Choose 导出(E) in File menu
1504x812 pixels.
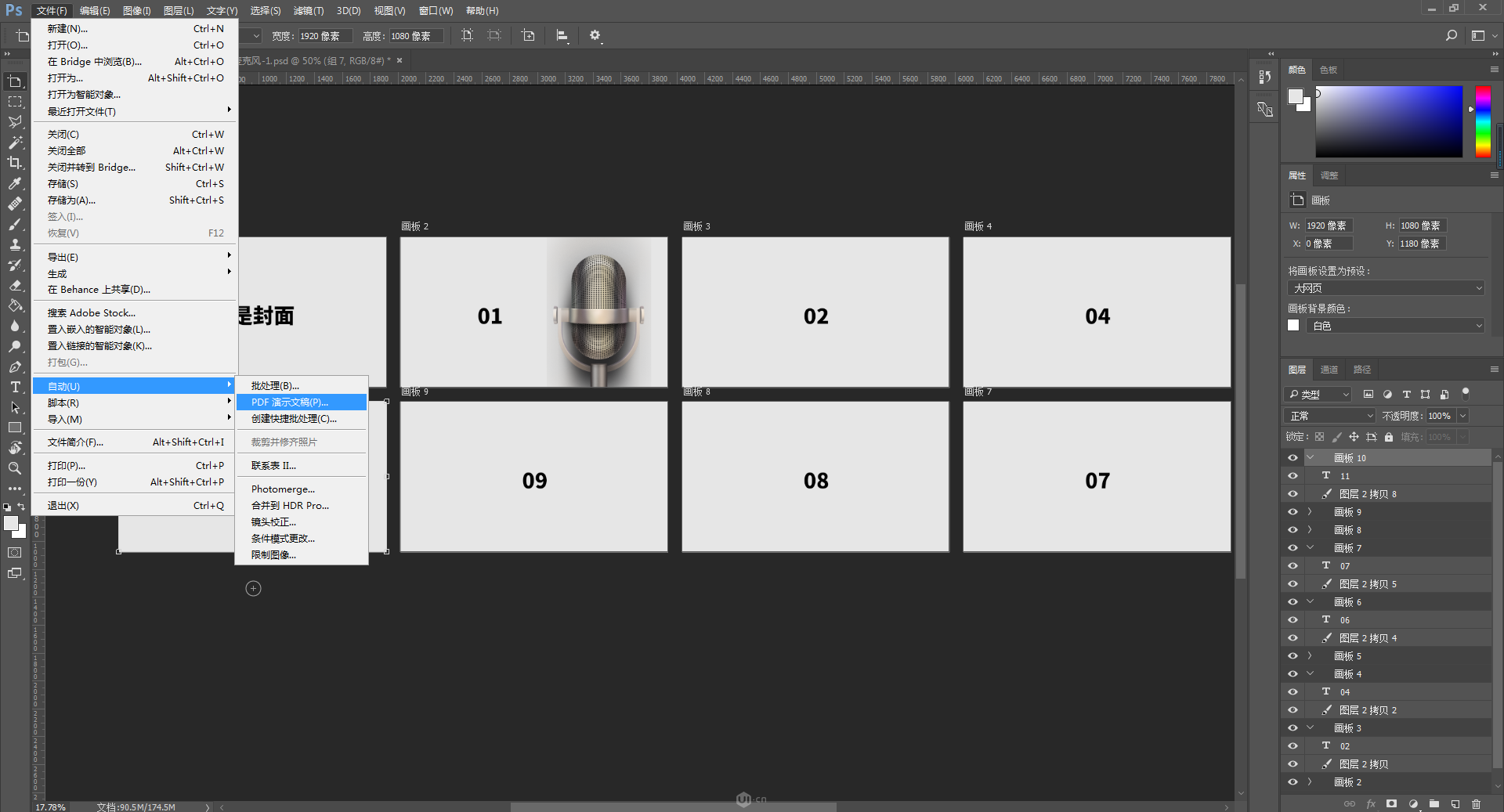135,258
